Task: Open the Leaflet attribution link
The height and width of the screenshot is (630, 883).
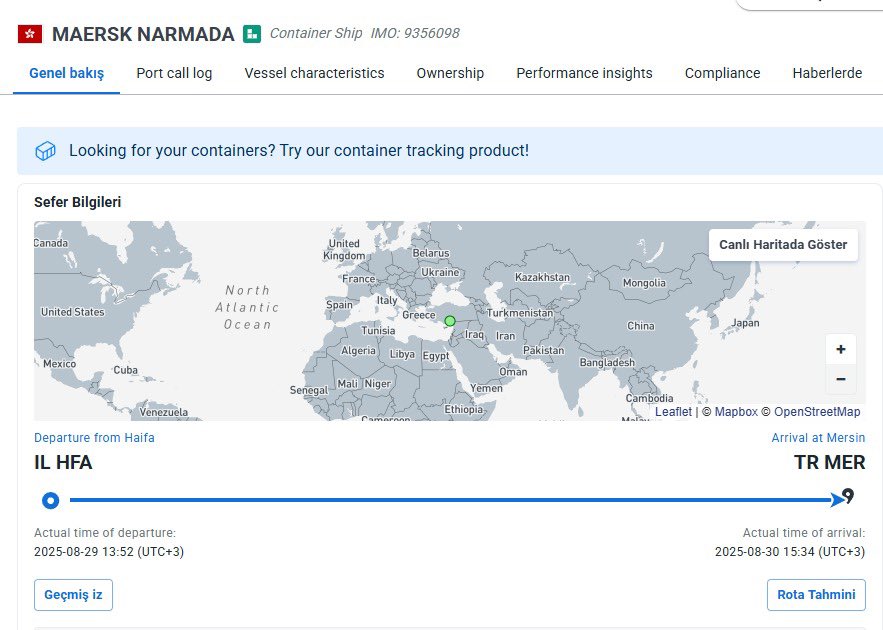Action: (673, 412)
